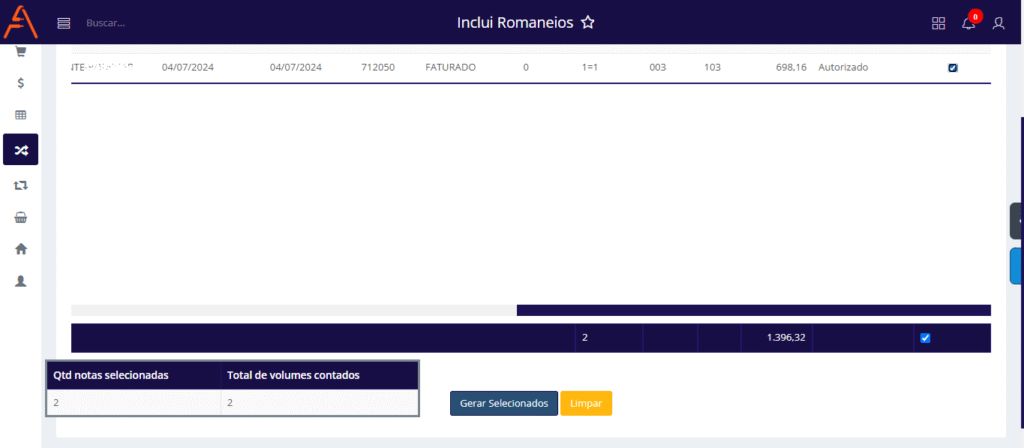1024x448 pixels.
Task: Click the user profile icon in header
Action: pos(998,23)
